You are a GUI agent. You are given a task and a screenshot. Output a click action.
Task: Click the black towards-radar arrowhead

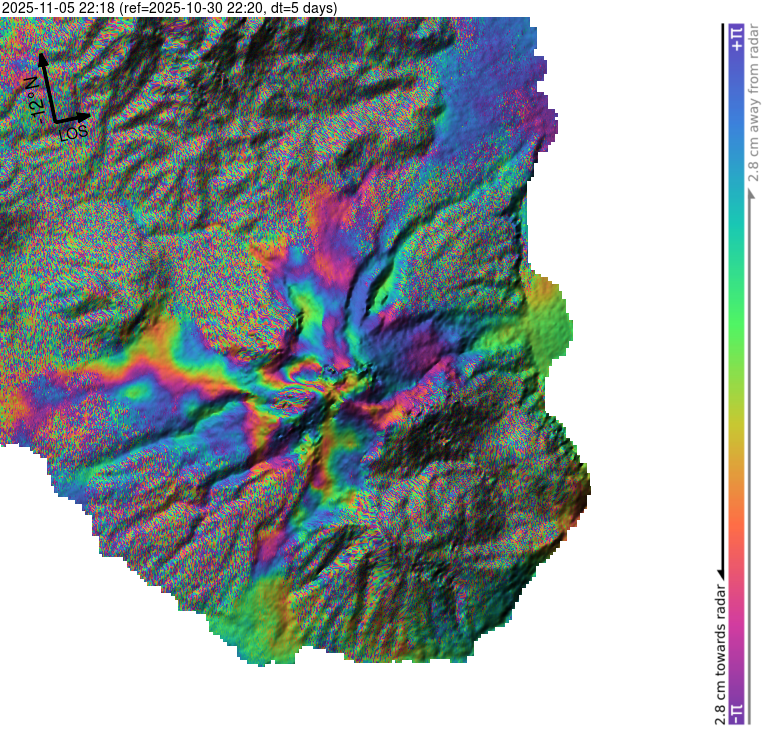point(720,572)
